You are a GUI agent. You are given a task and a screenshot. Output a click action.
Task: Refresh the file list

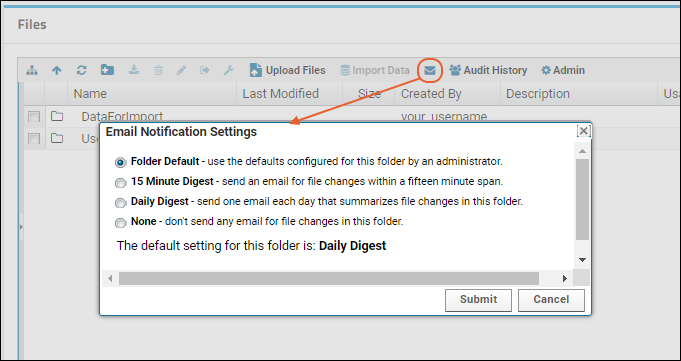tap(82, 70)
